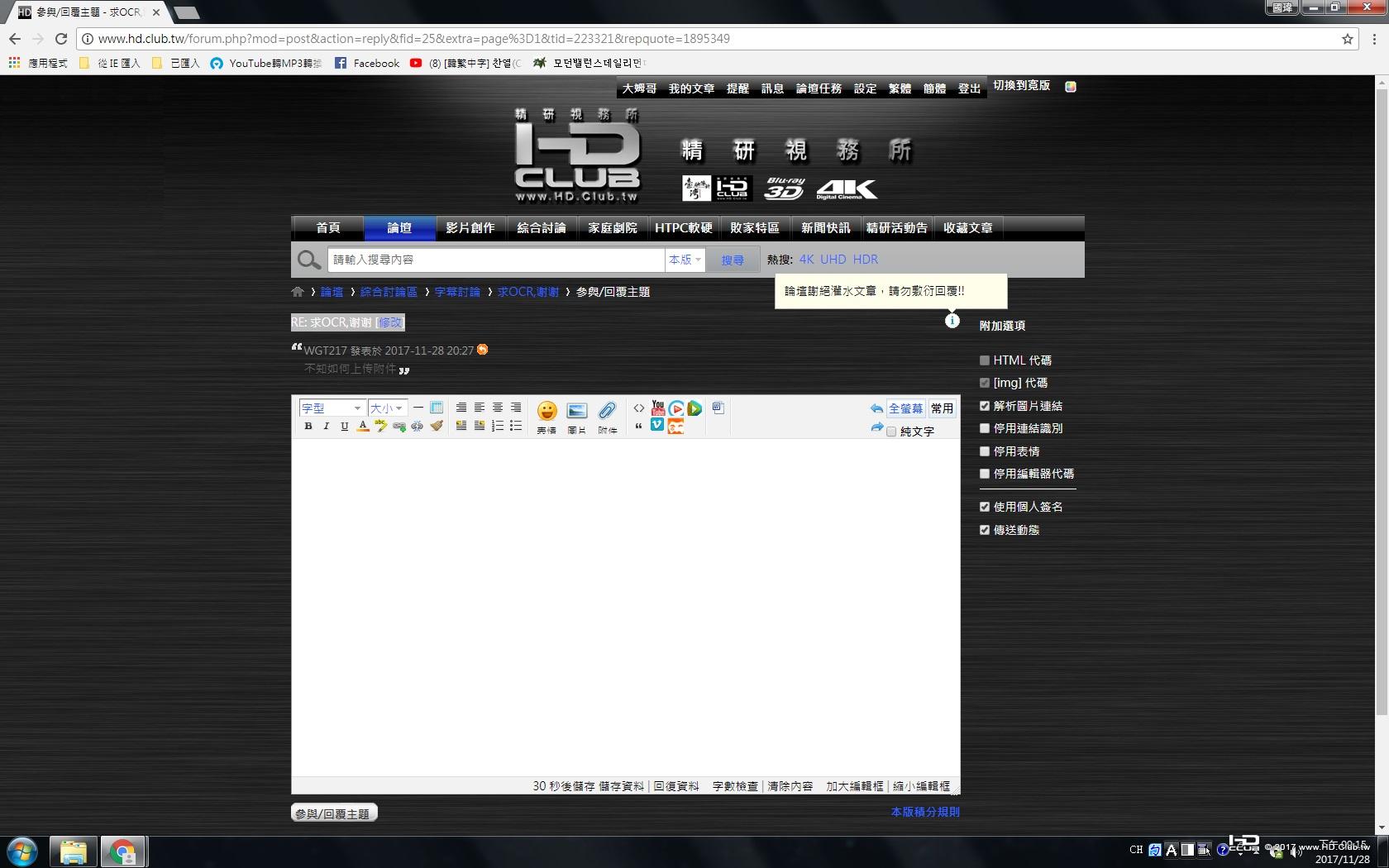The image size is (1389, 868).
Task: Uncheck 使用個人簽名 option
Action: [x=985, y=507]
